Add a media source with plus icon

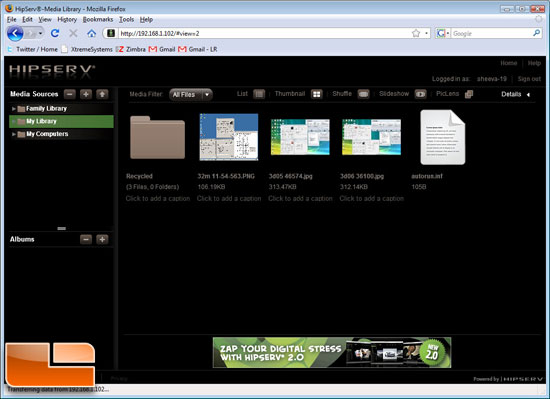86,94
